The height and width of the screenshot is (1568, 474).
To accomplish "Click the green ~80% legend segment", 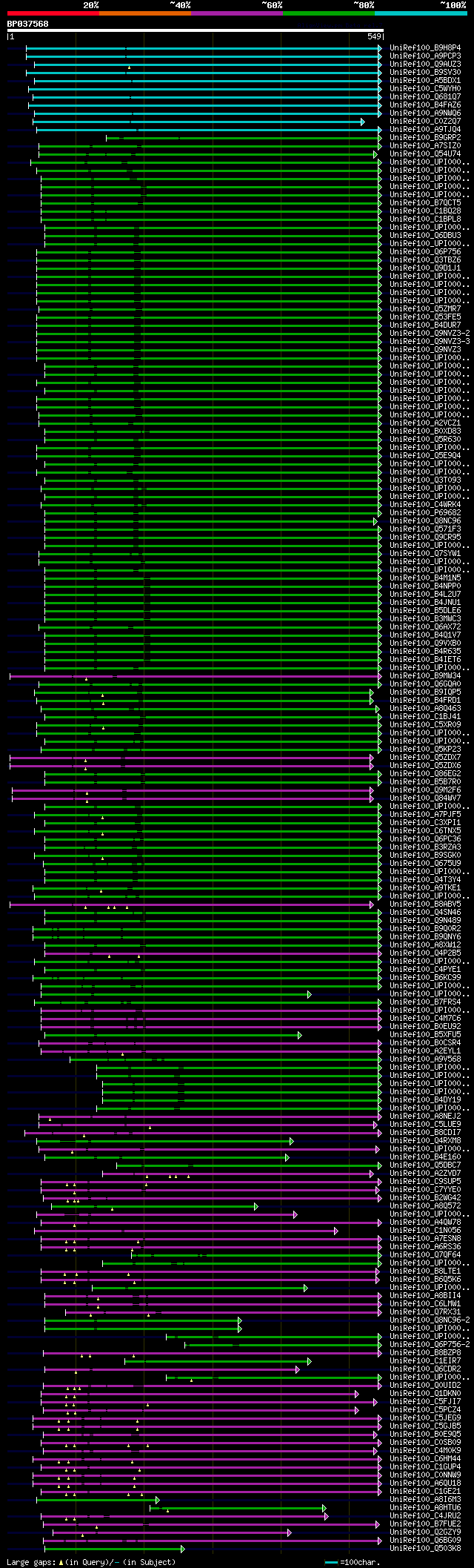I will (329, 13).
